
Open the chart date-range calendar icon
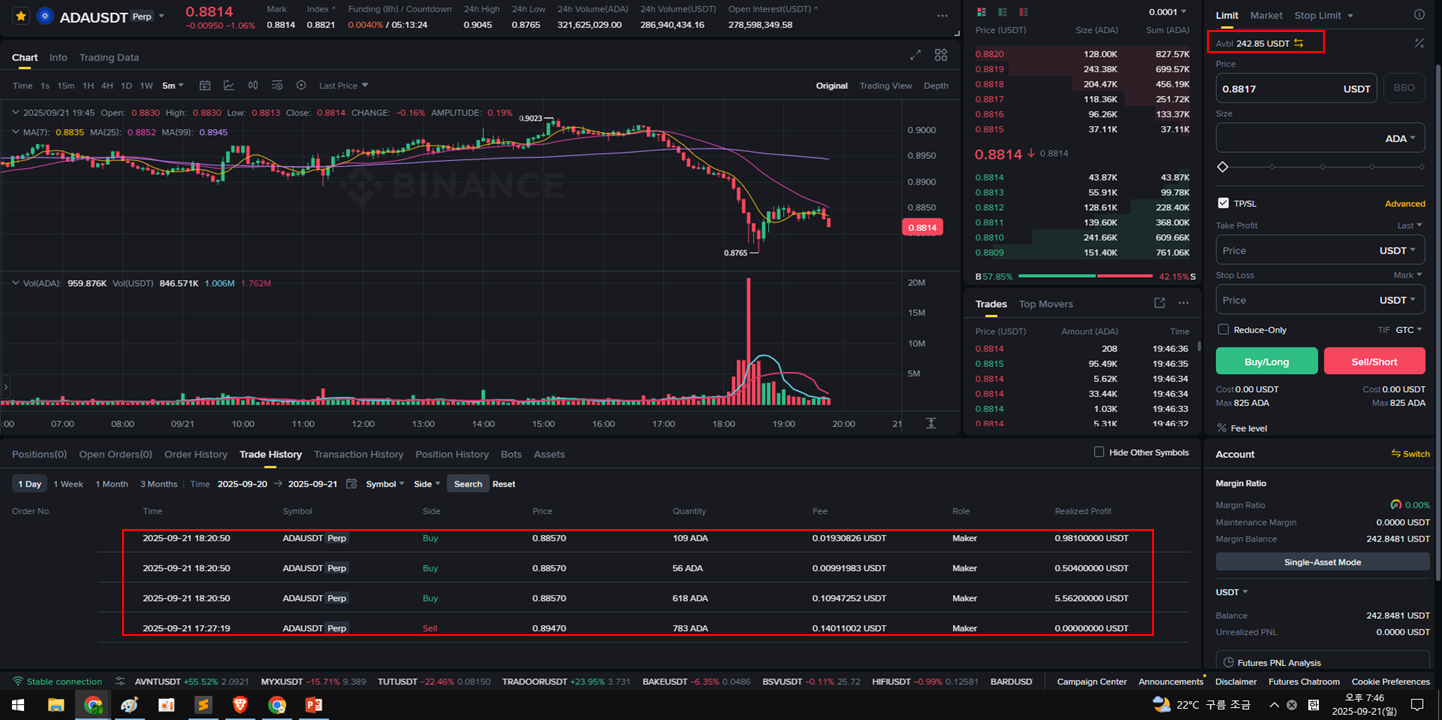coord(205,86)
